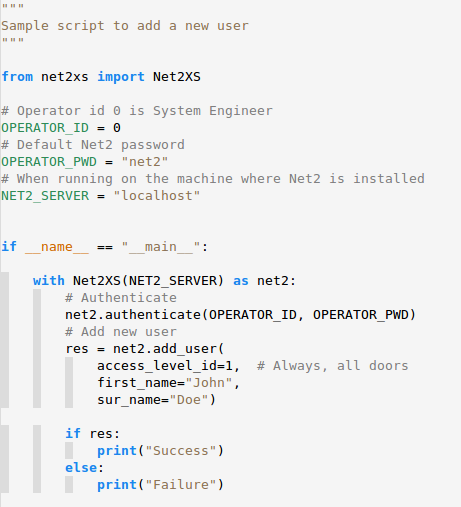
Task: Click the Net2XS import class name
Action: pos(177,77)
